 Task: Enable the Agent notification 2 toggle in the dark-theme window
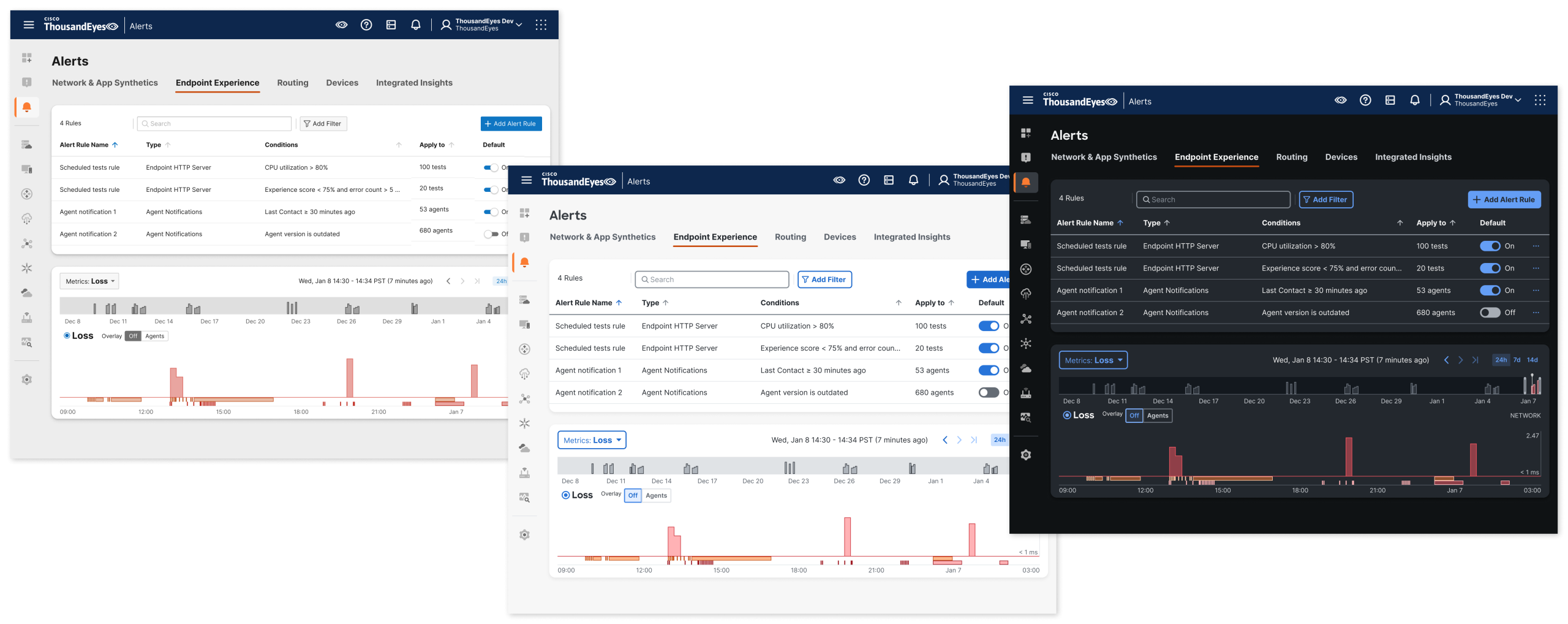click(1490, 313)
